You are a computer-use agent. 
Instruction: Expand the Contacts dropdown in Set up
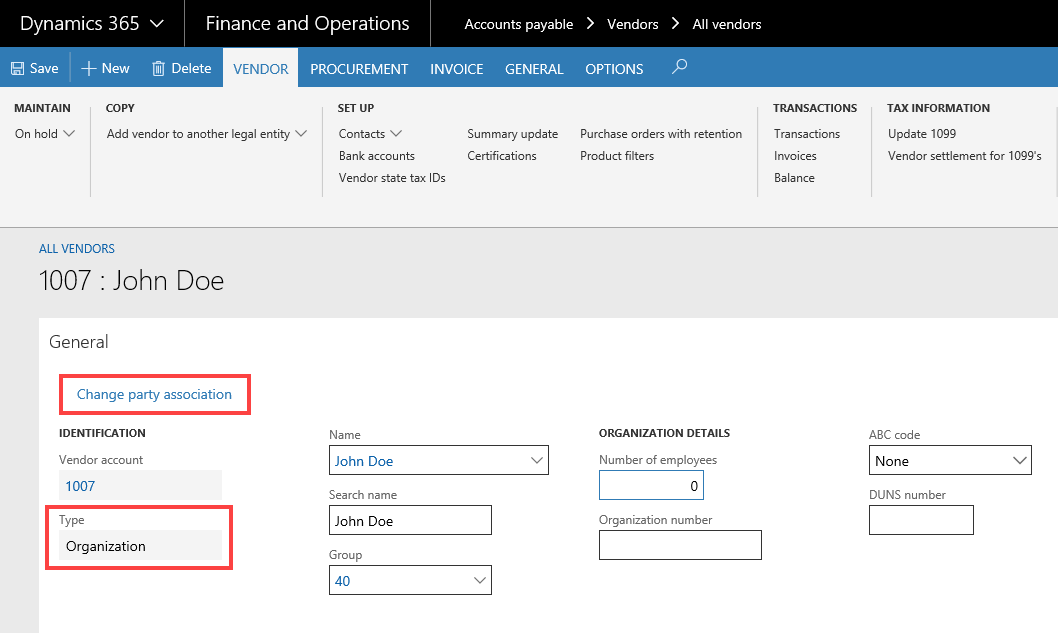click(x=396, y=134)
